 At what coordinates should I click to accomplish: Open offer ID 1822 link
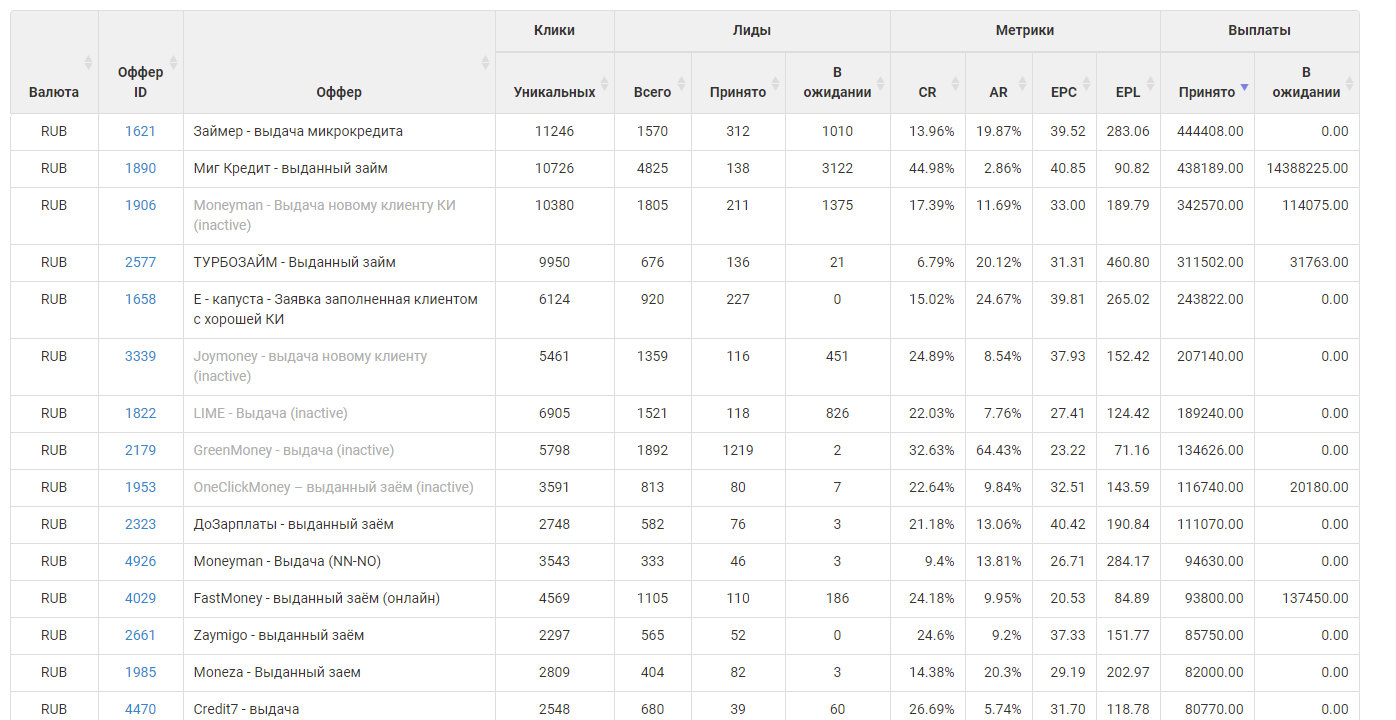140,413
